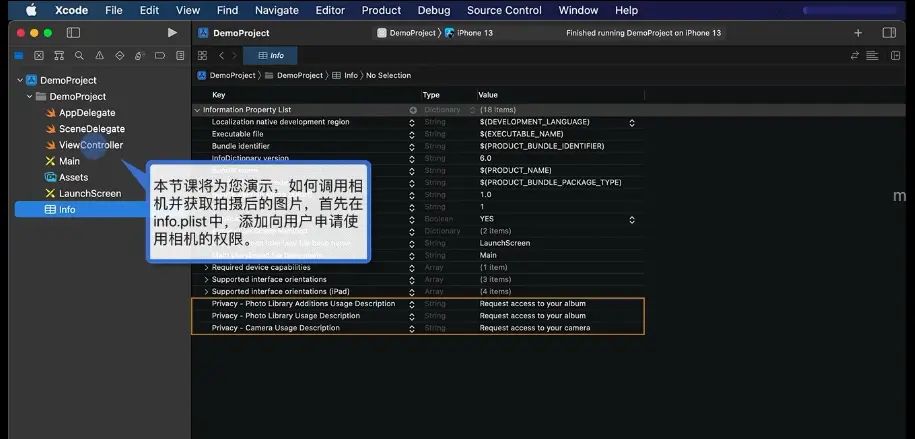This screenshot has width=915, height=439.
Task: Open the Product menu
Action: click(x=381, y=10)
